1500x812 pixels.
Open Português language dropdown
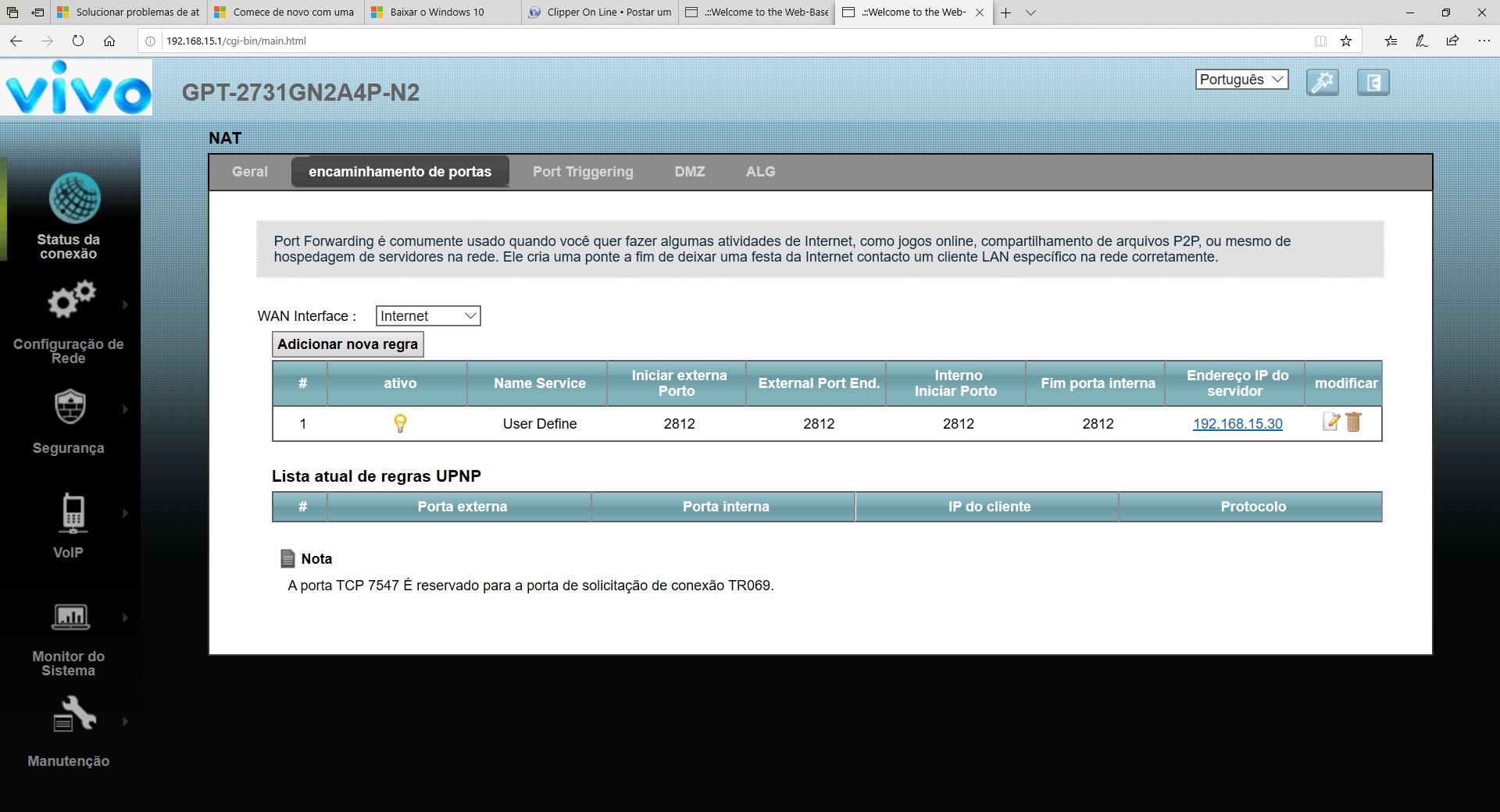(x=1241, y=80)
